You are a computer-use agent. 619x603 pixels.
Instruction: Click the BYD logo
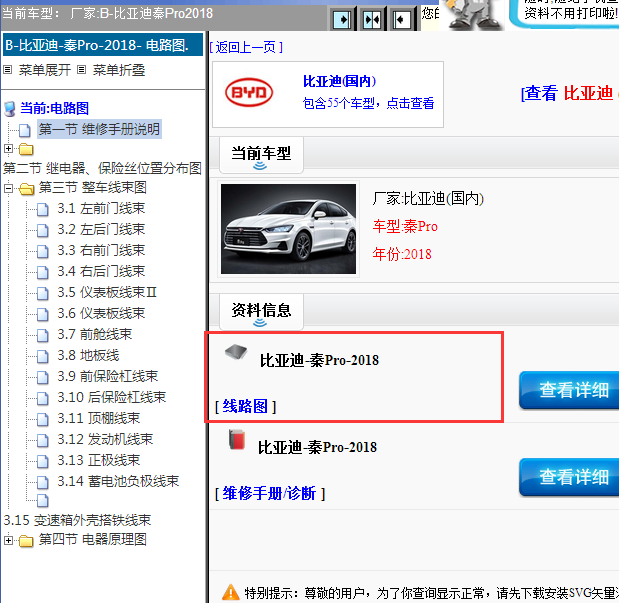249,92
